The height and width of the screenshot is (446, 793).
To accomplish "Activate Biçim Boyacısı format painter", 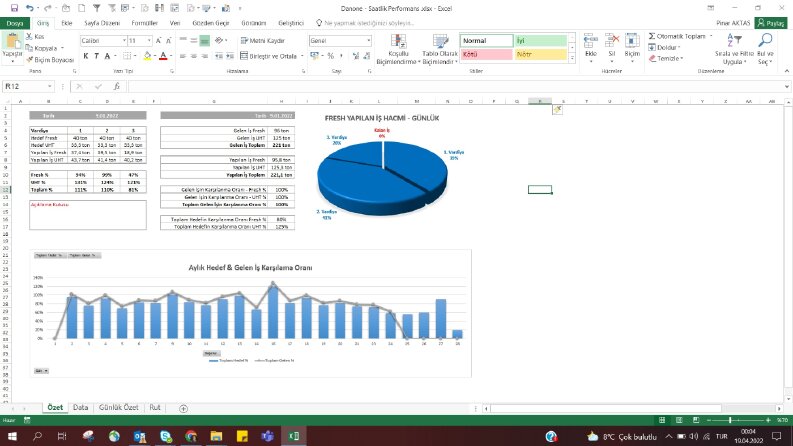I will pos(50,60).
